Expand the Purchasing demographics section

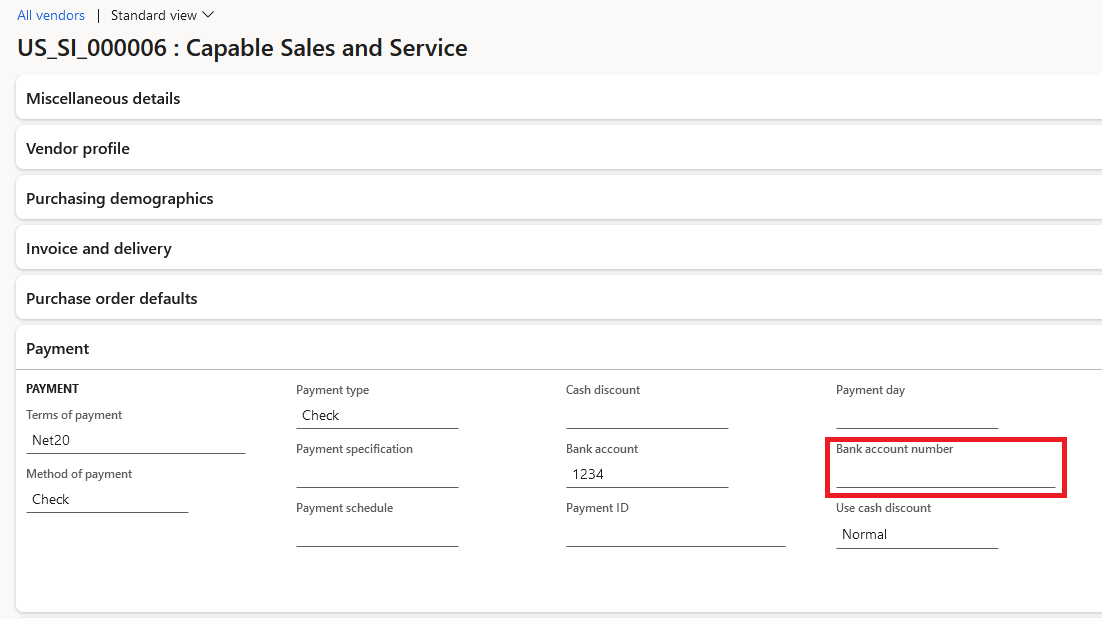coord(559,198)
